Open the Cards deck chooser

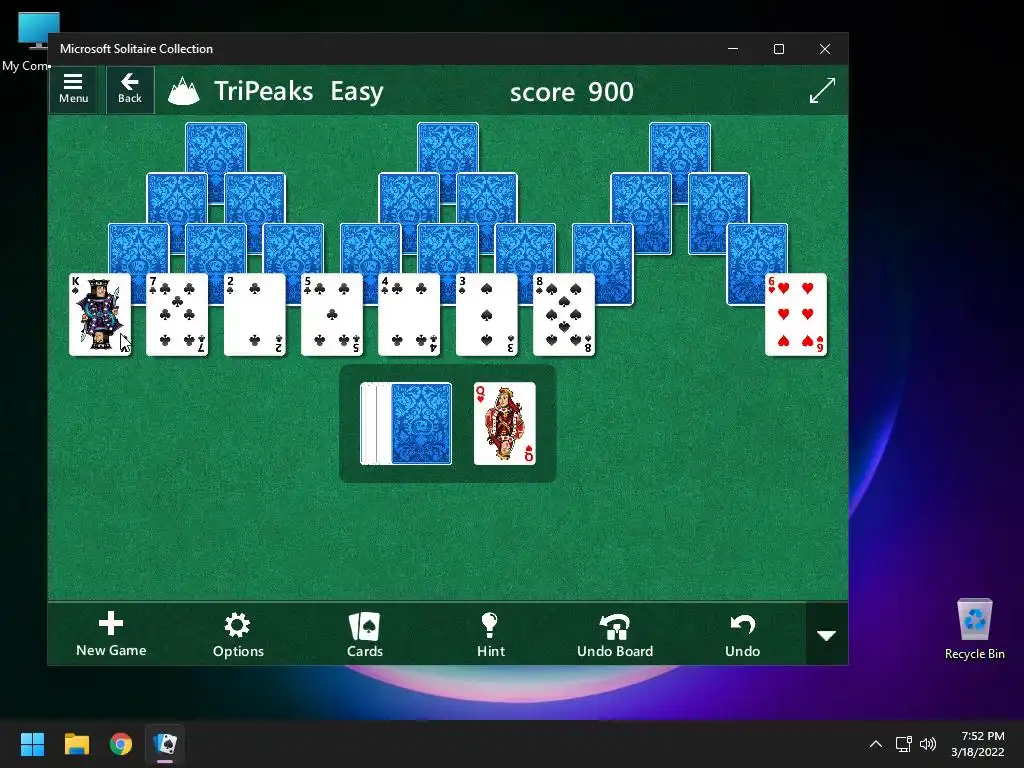tap(364, 633)
